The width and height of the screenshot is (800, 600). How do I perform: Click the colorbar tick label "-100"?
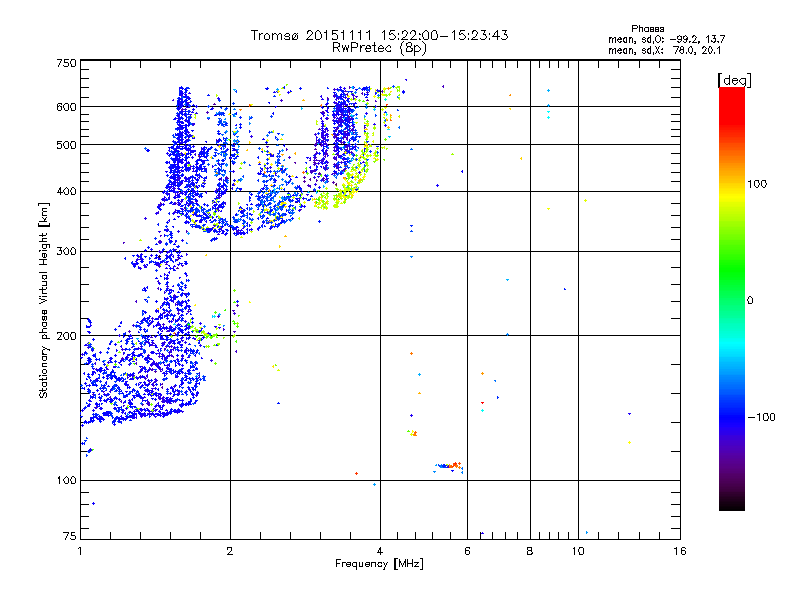761,417
